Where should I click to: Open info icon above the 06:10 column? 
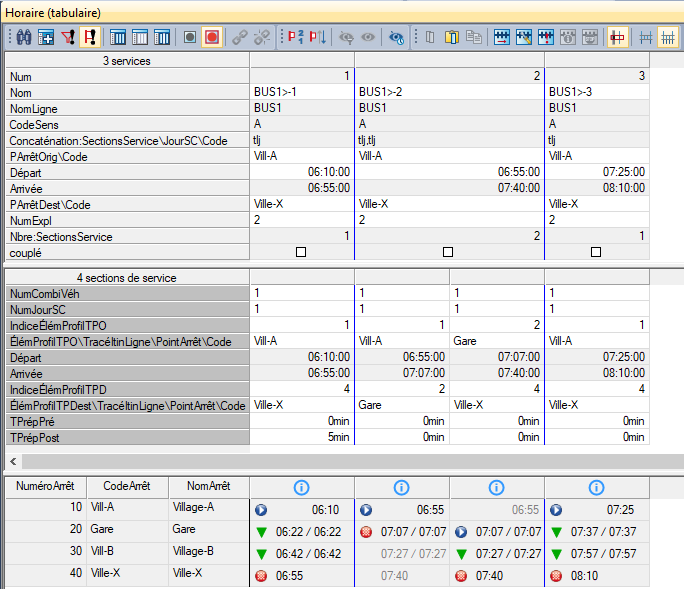pyautogui.click(x=301, y=487)
